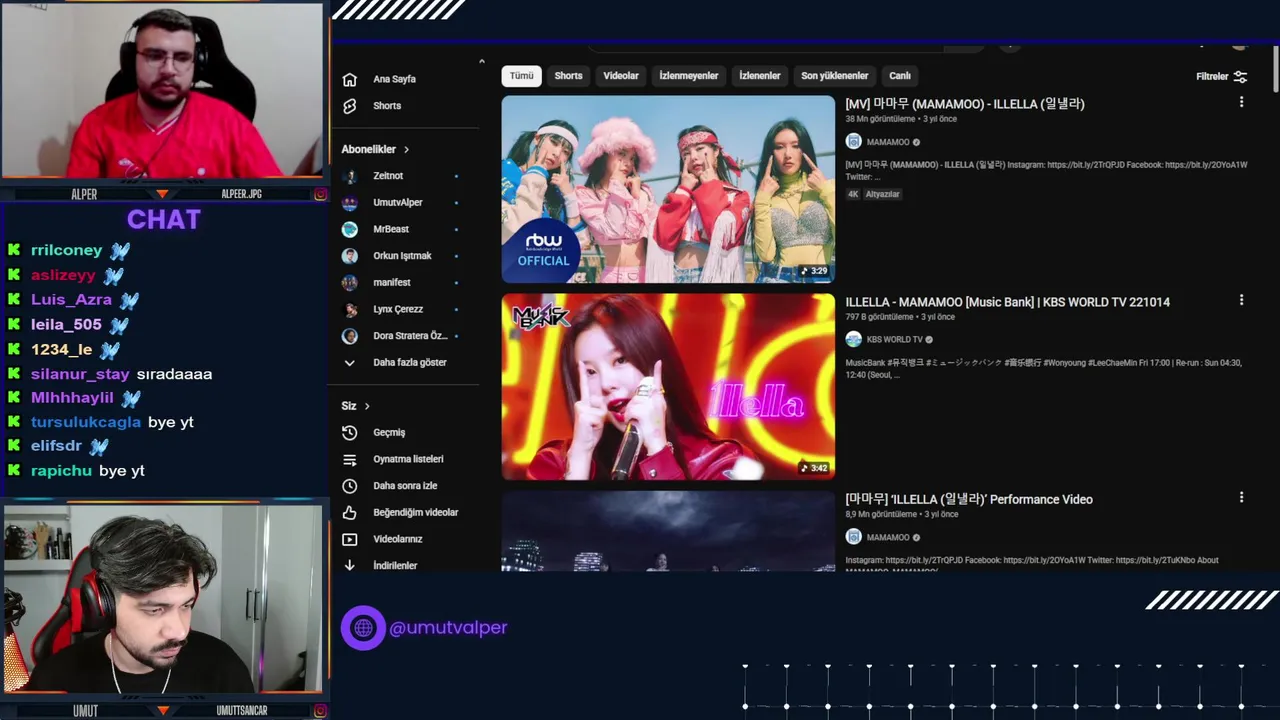This screenshot has width=1280, height=720.
Task: Open ILLELLA Performance Video title link
Action: point(969,499)
